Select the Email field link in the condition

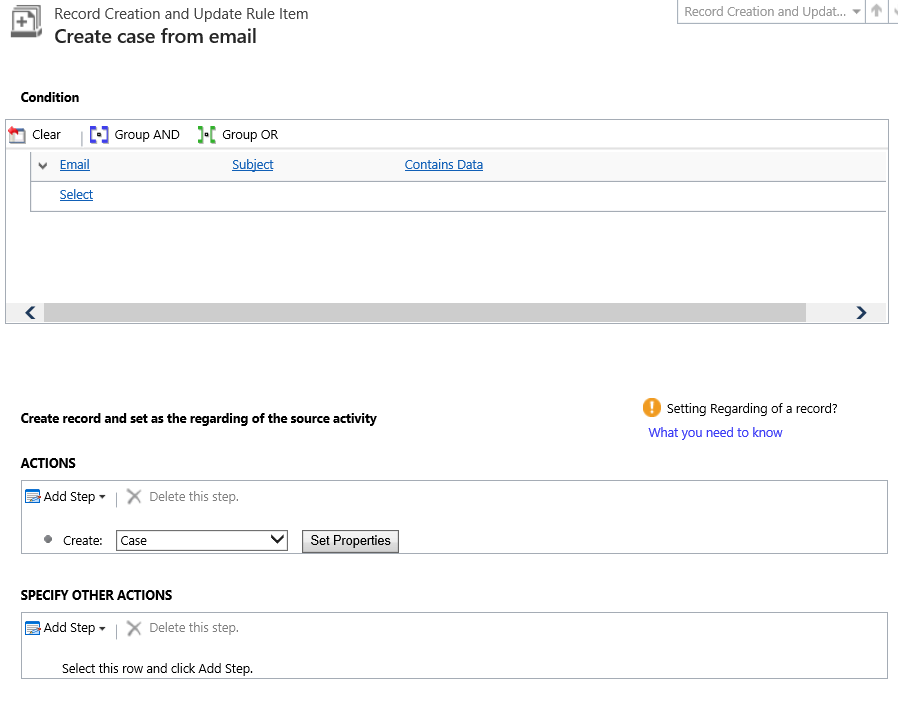[x=74, y=164]
